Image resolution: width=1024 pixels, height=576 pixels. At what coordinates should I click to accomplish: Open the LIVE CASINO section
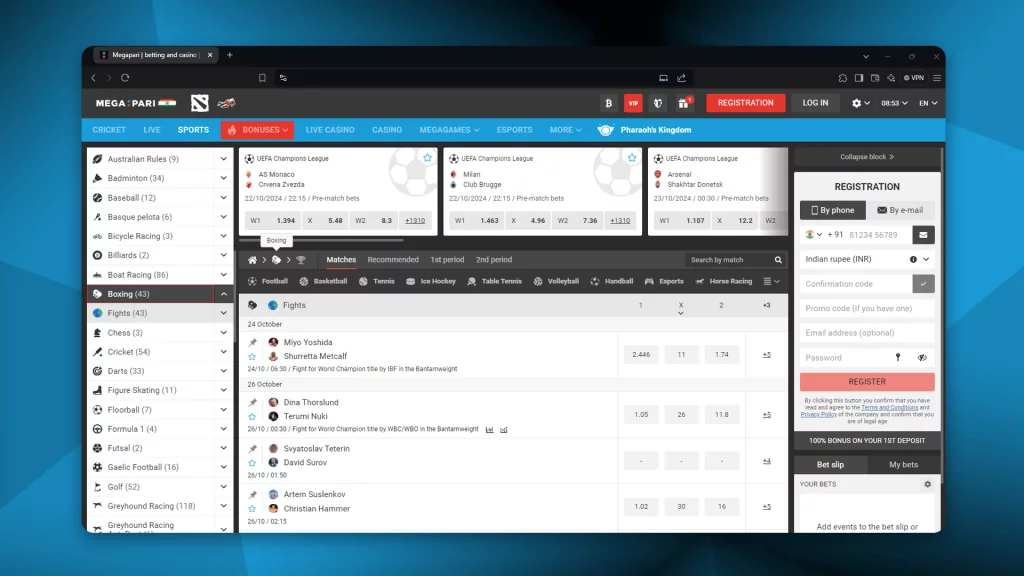[330, 130]
